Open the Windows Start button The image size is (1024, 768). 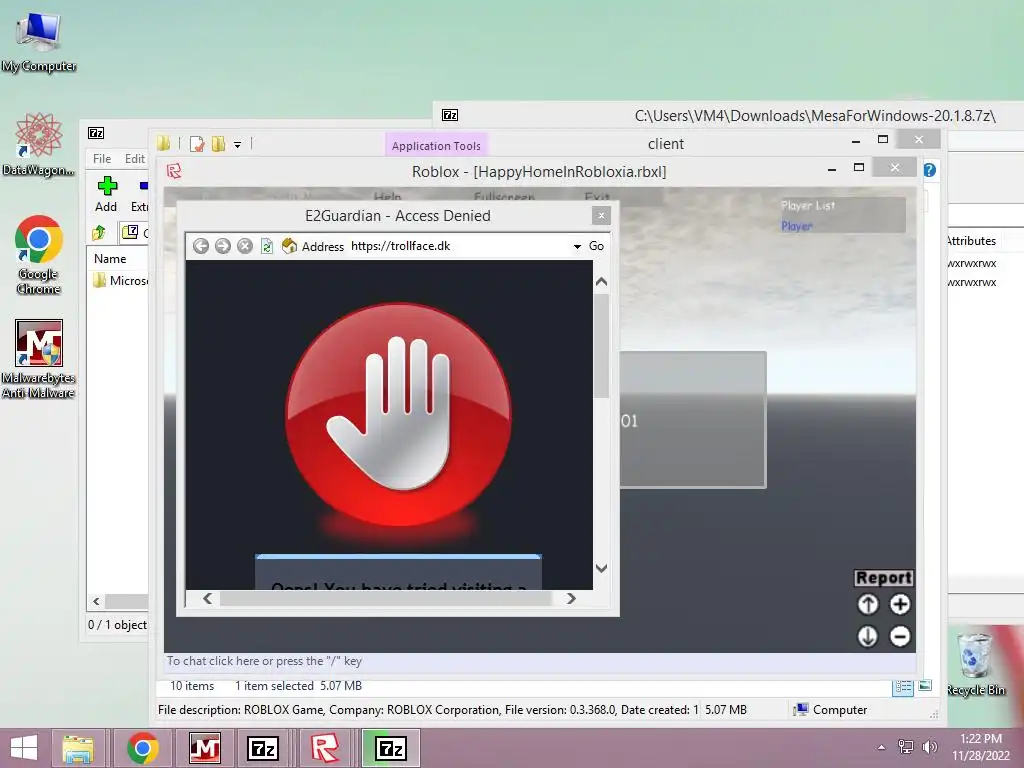tap(24, 748)
